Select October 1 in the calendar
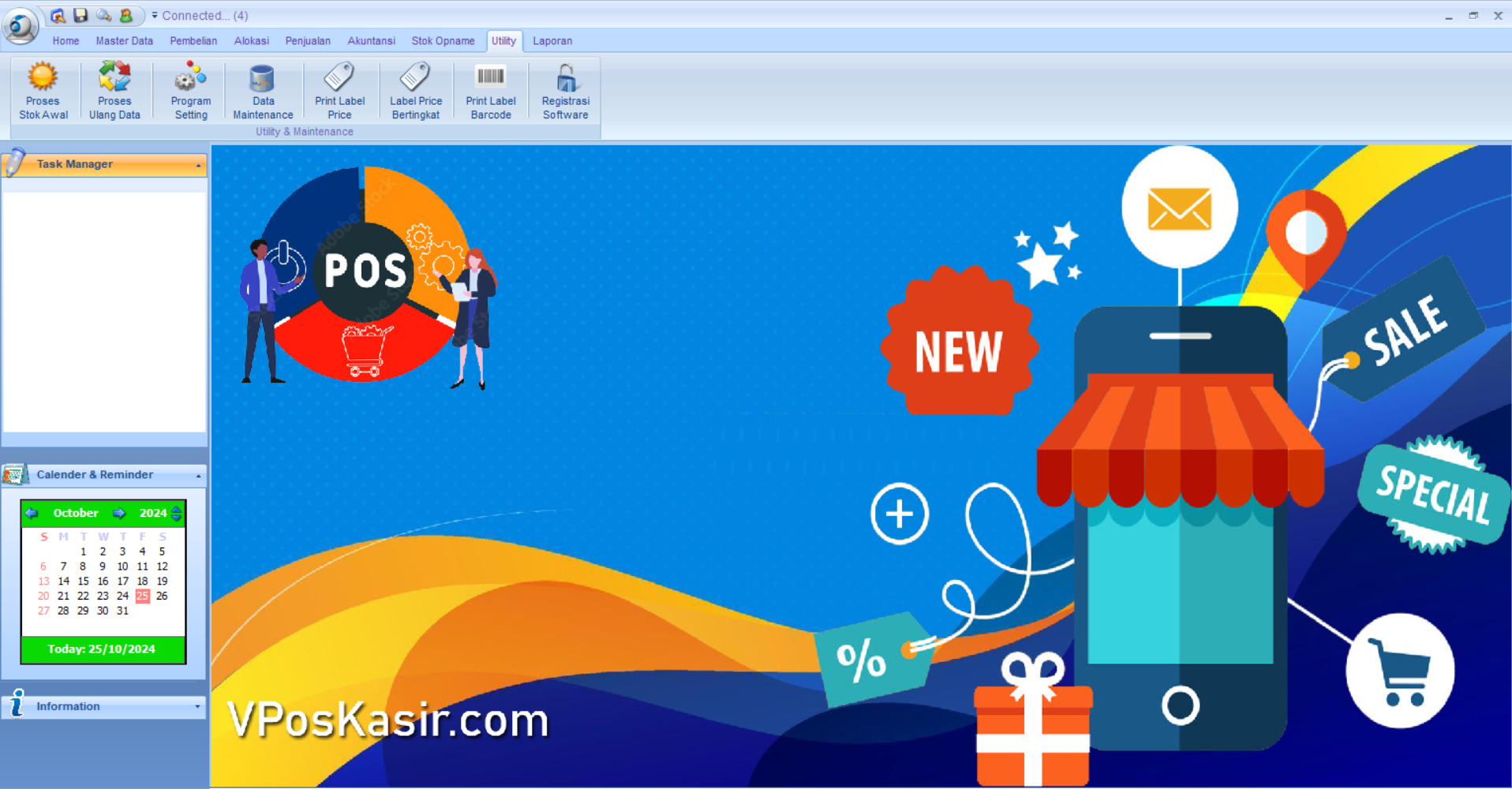This screenshot has height=789, width=1512. (83, 552)
